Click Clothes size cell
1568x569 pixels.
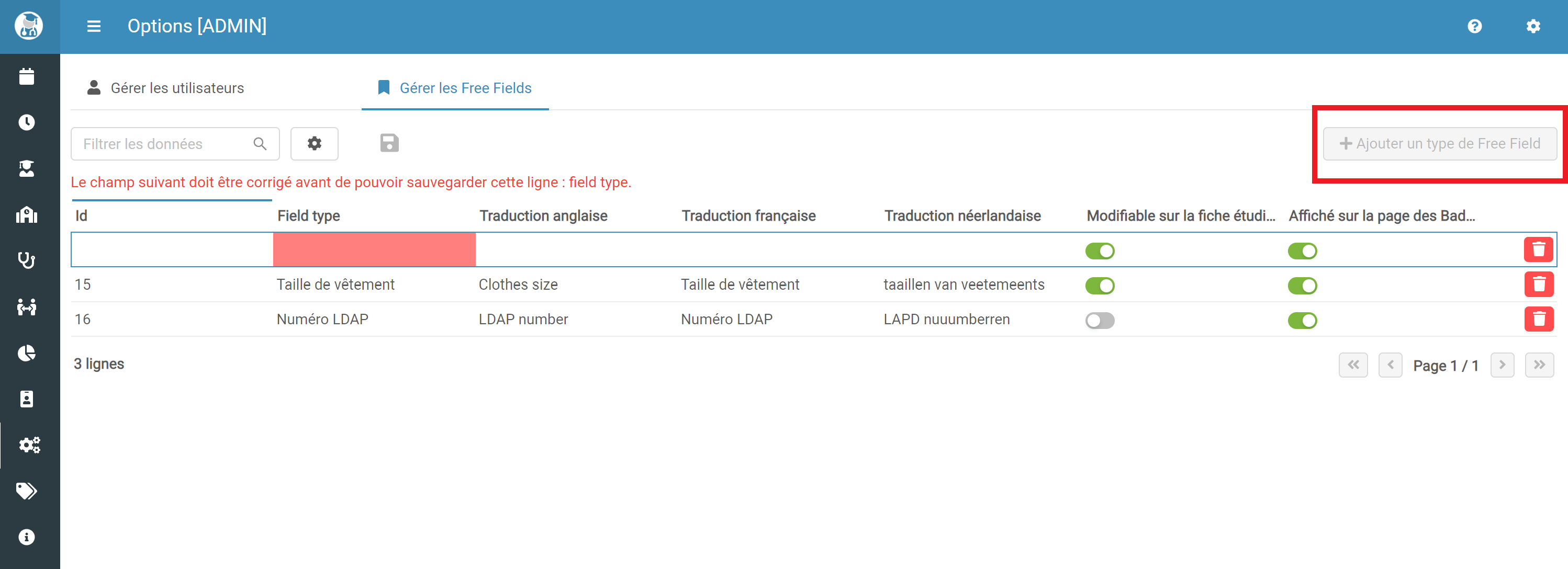[x=576, y=284]
